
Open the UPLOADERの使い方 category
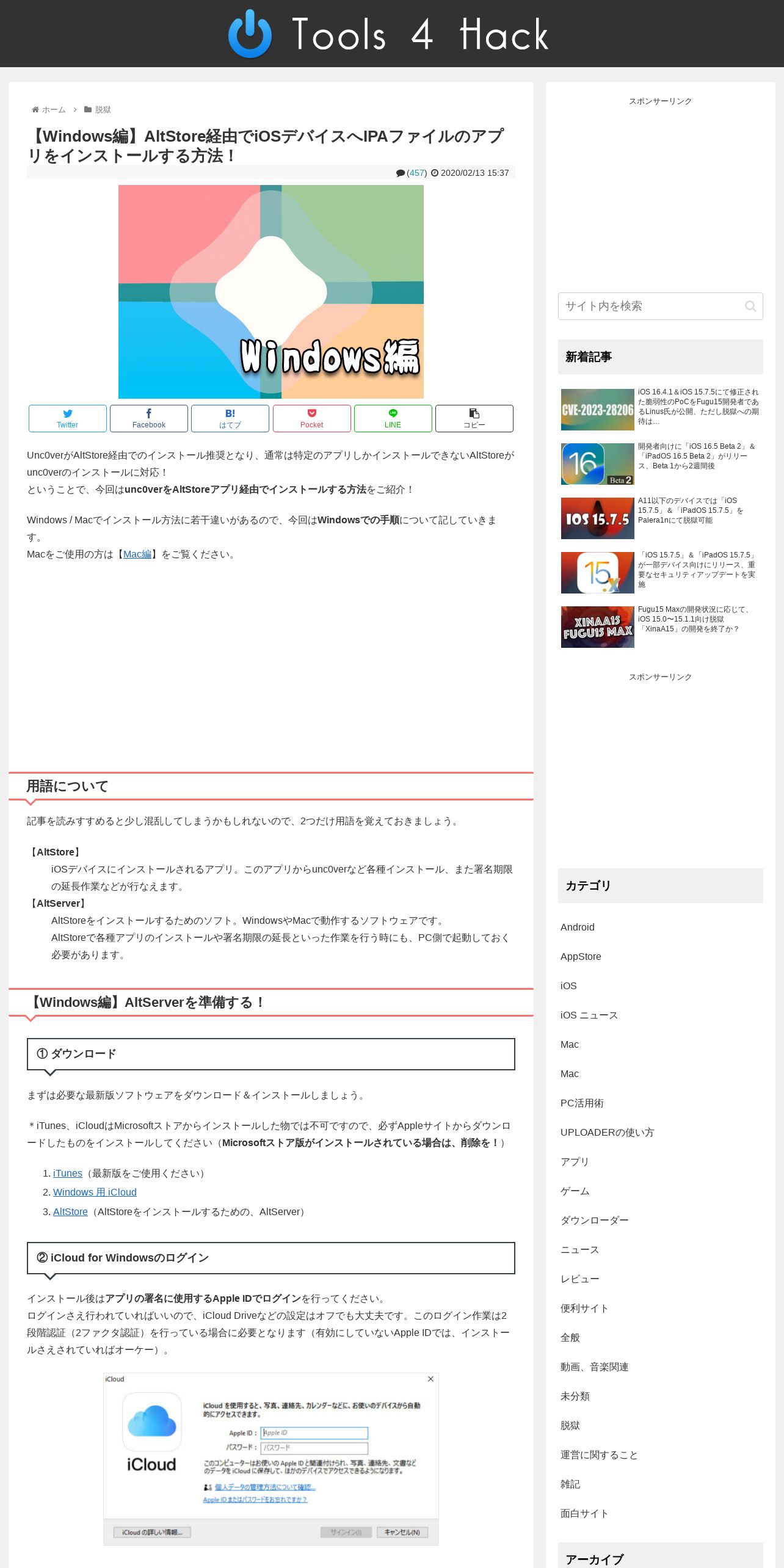click(x=608, y=1132)
